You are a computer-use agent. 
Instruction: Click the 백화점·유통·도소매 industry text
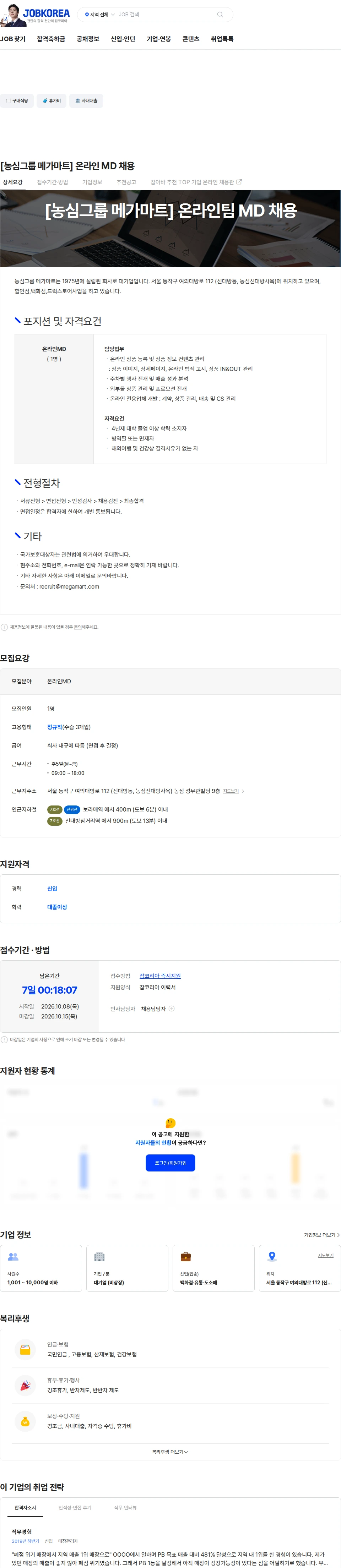click(x=199, y=1283)
